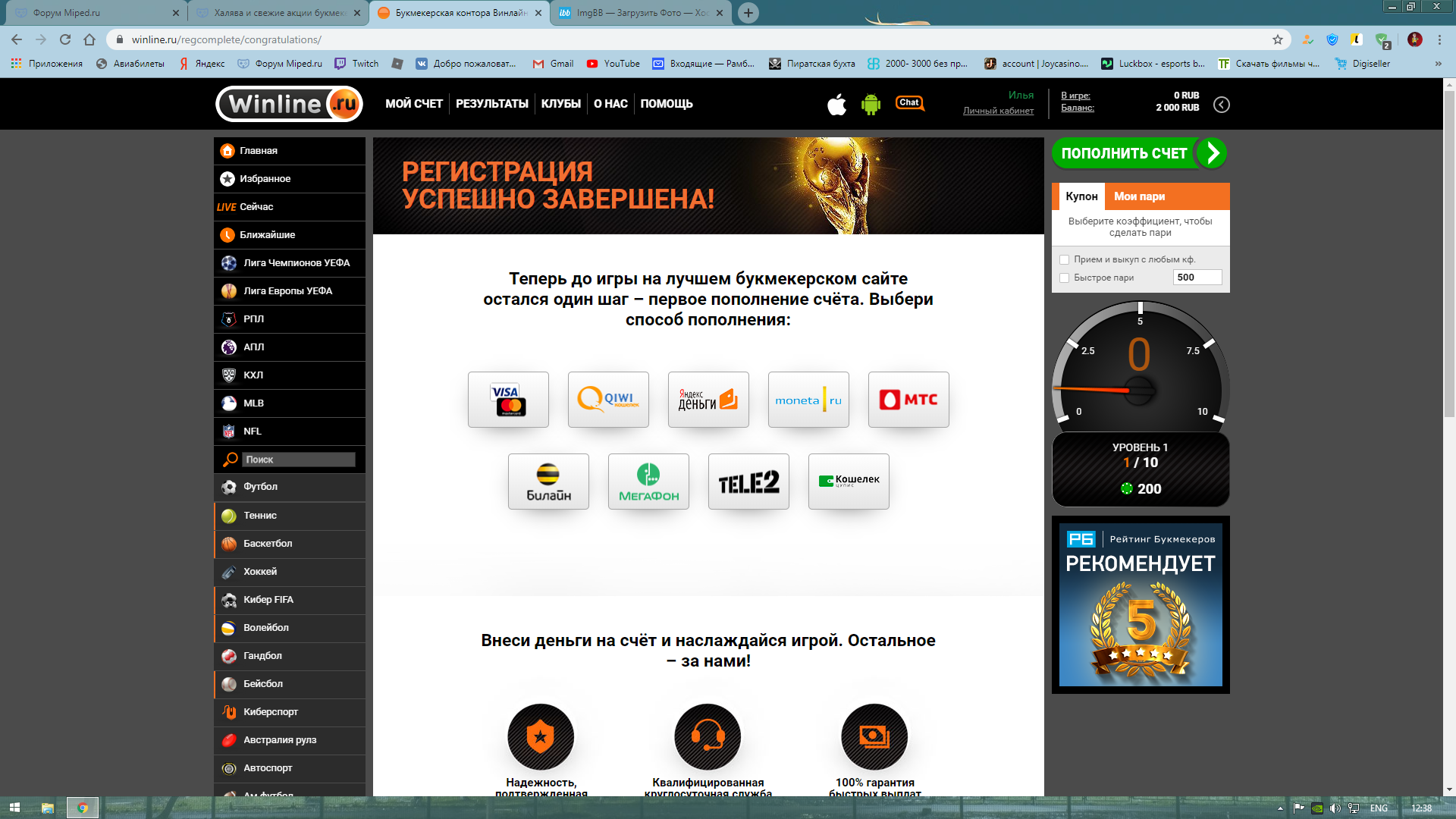Viewport: 1456px width, 819px height.
Task: Enable 'Быстрое пари' checkbox
Action: pos(1064,278)
